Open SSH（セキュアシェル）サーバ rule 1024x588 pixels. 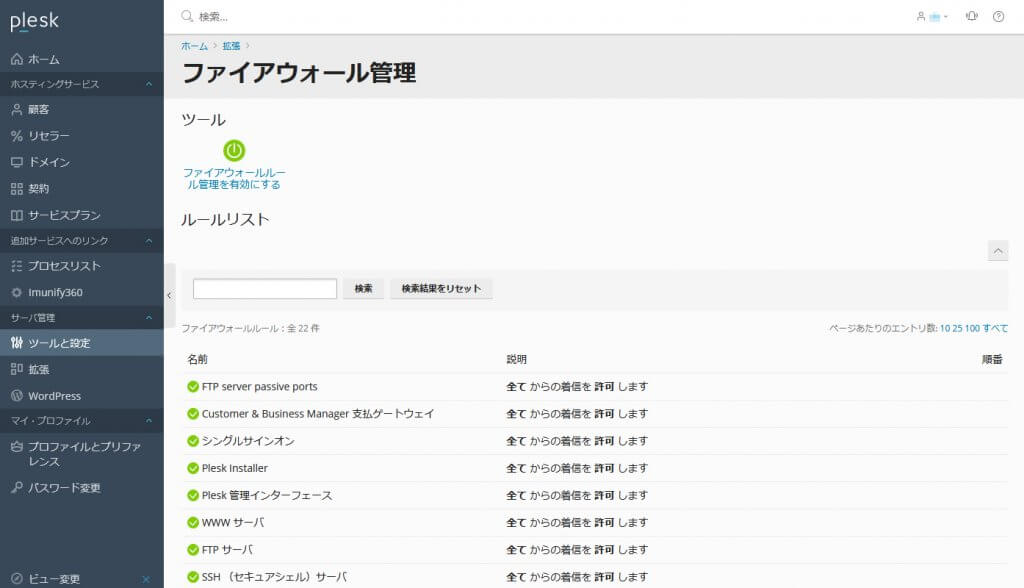tap(274, 577)
